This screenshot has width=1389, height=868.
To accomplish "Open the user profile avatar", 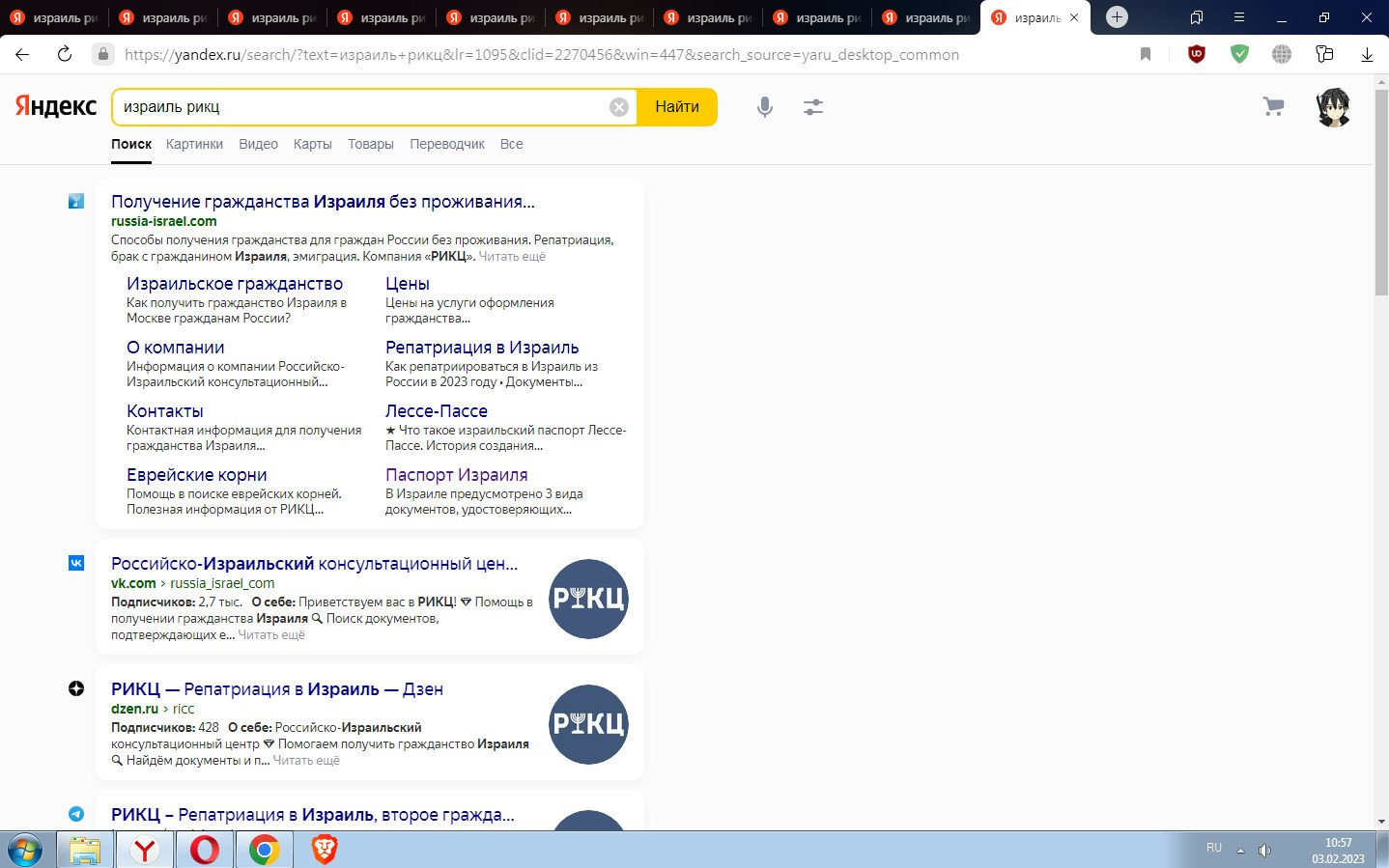I will [x=1334, y=107].
